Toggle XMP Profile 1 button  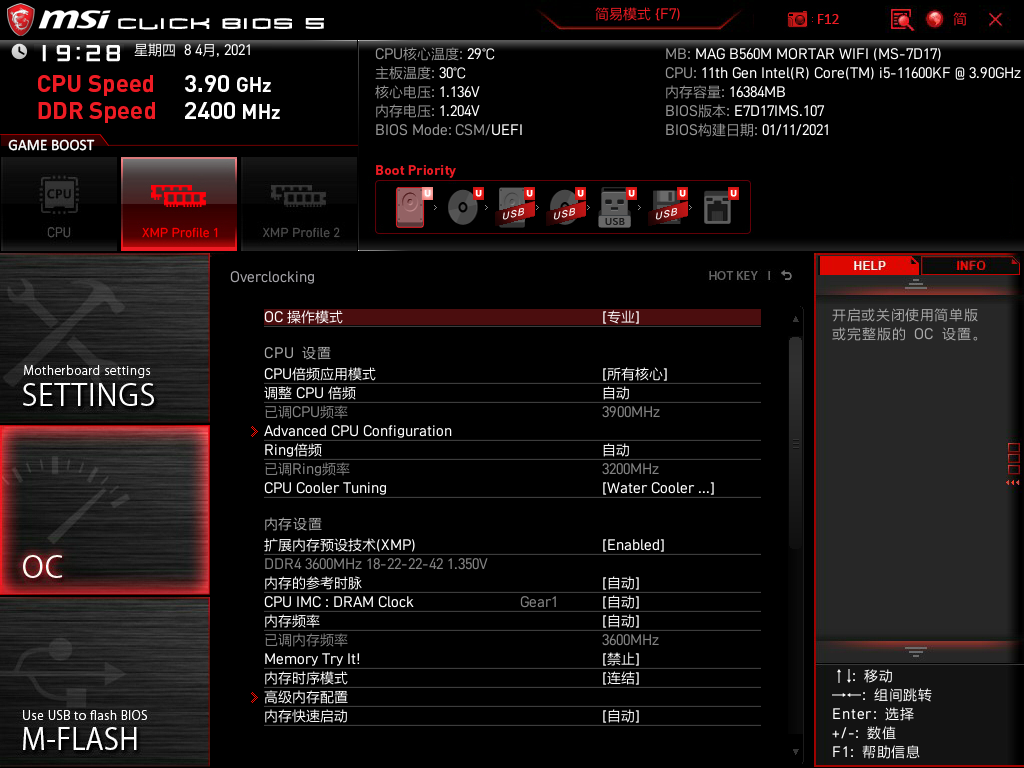point(179,204)
